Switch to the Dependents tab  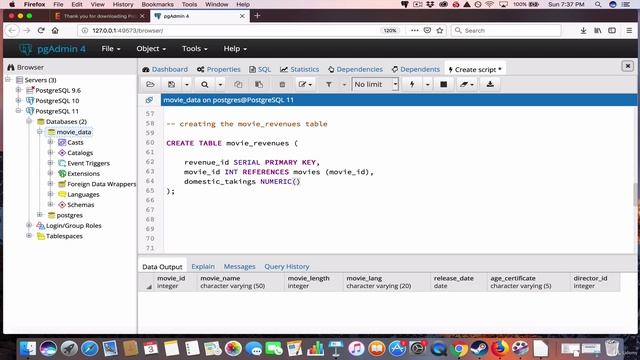tap(416, 69)
